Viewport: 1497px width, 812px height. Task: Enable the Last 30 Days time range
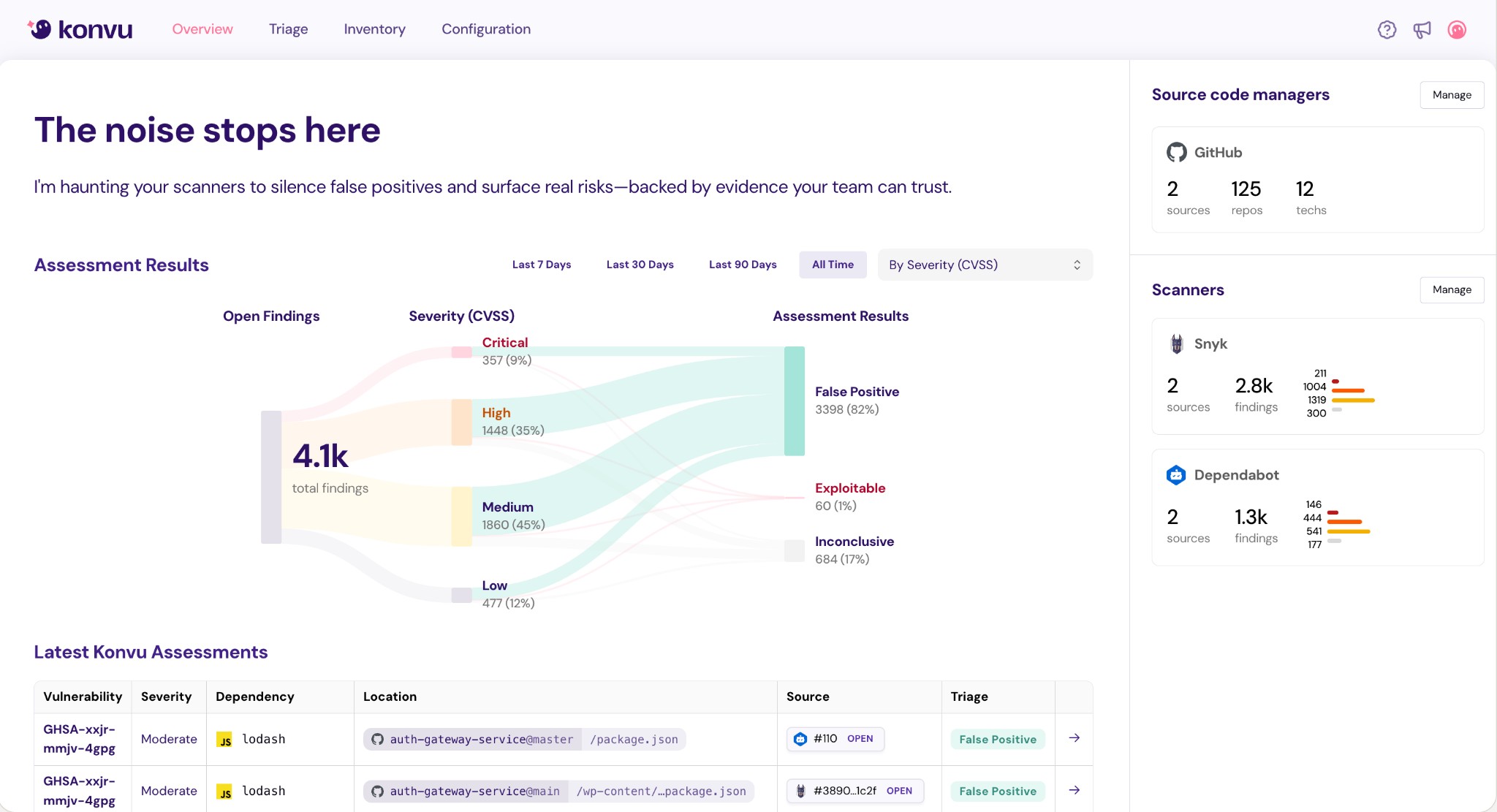click(640, 264)
